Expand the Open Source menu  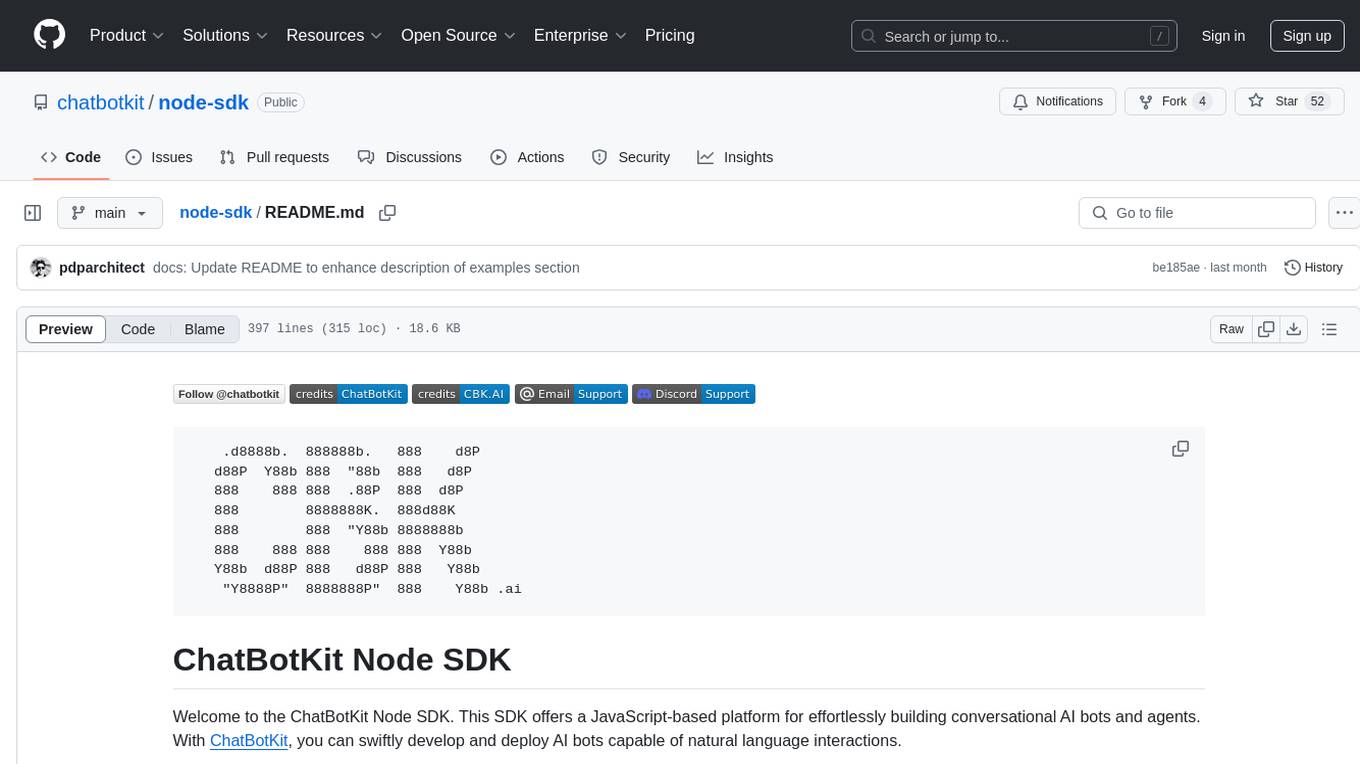tap(458, 35)
